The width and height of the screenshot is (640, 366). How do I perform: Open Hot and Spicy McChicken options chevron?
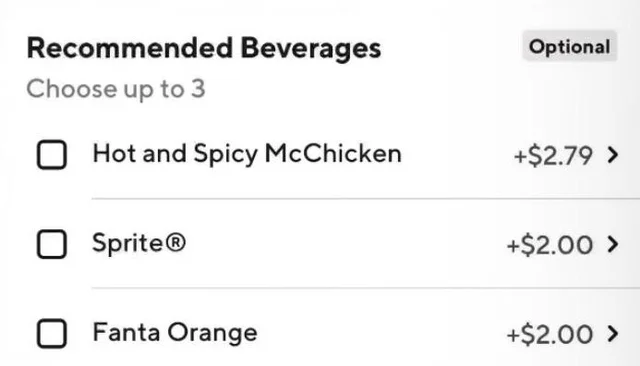[613, 155]
